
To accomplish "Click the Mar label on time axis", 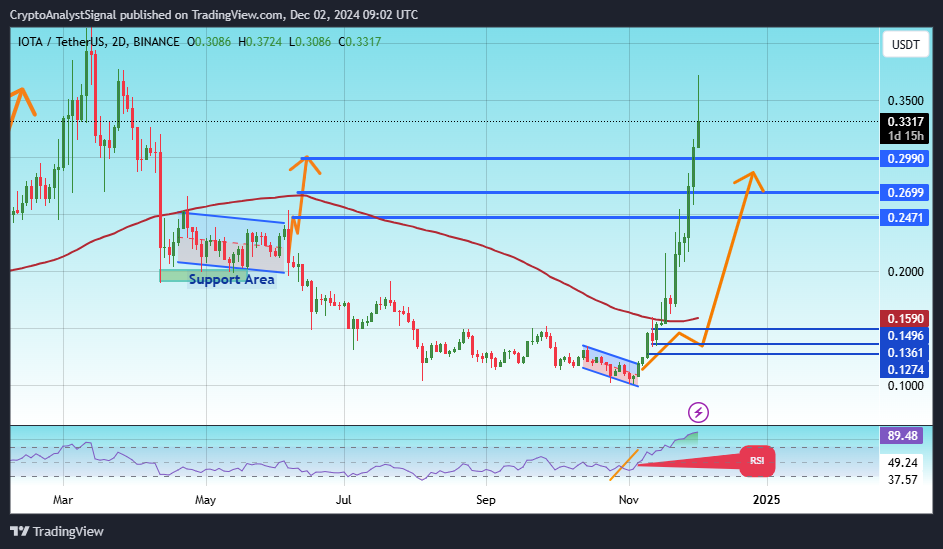I will pyautogui.click(x=63, y=500).
